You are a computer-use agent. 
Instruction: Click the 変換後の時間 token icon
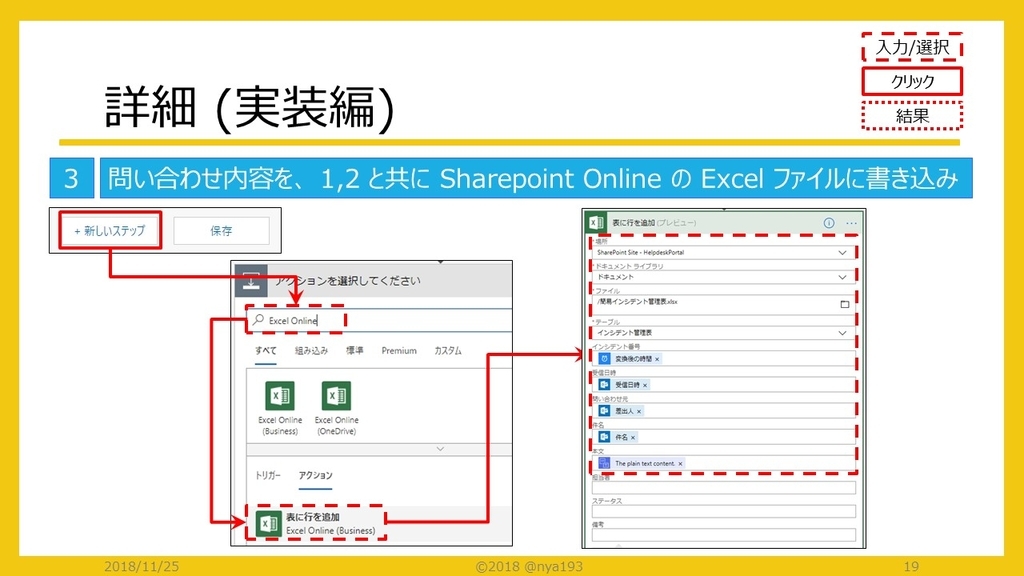[604, 359]
